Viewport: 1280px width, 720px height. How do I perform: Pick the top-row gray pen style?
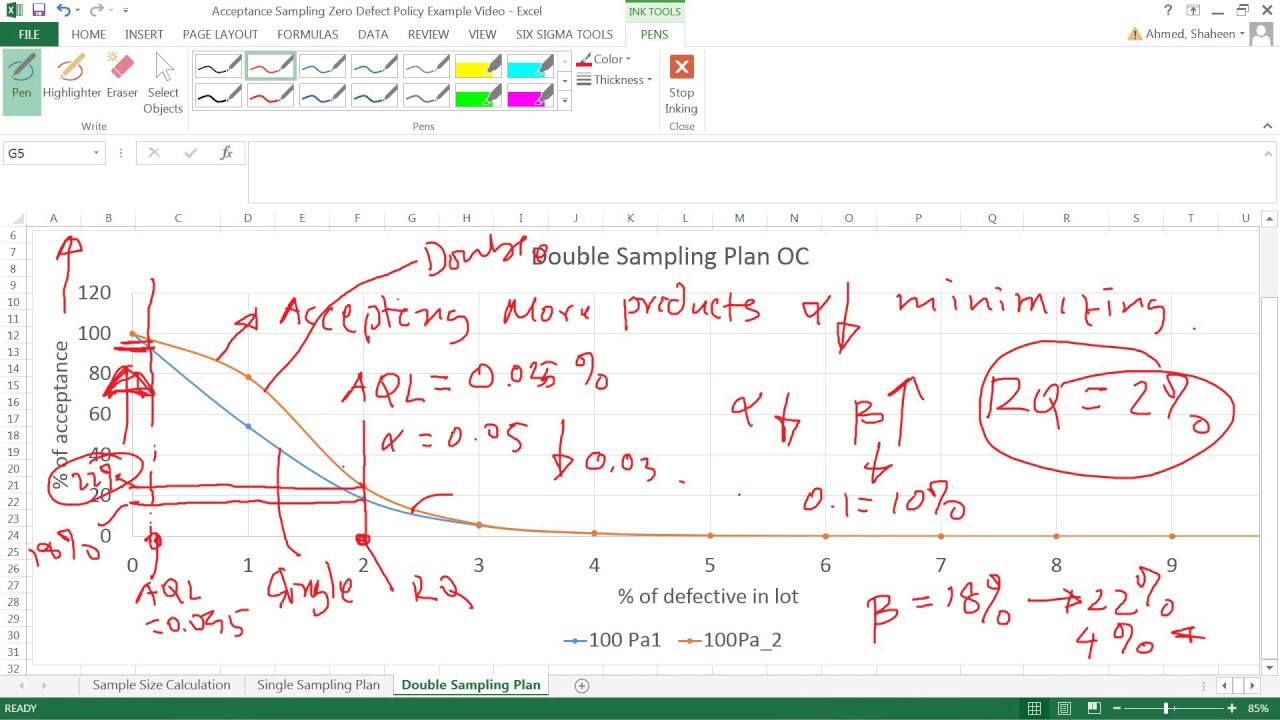pos(426,67)
